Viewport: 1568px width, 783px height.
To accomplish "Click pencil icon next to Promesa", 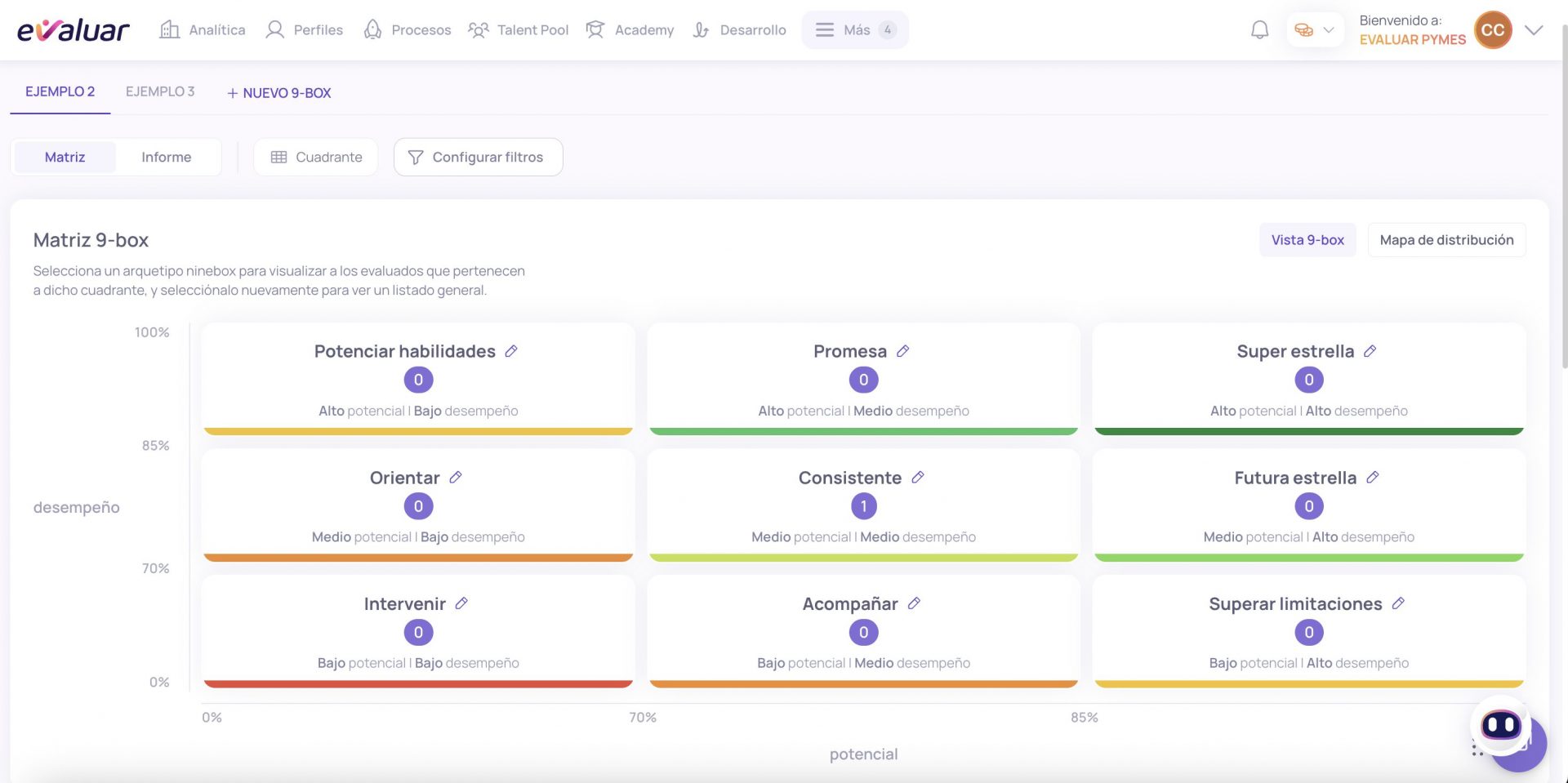I will click(x=902, y=351).
